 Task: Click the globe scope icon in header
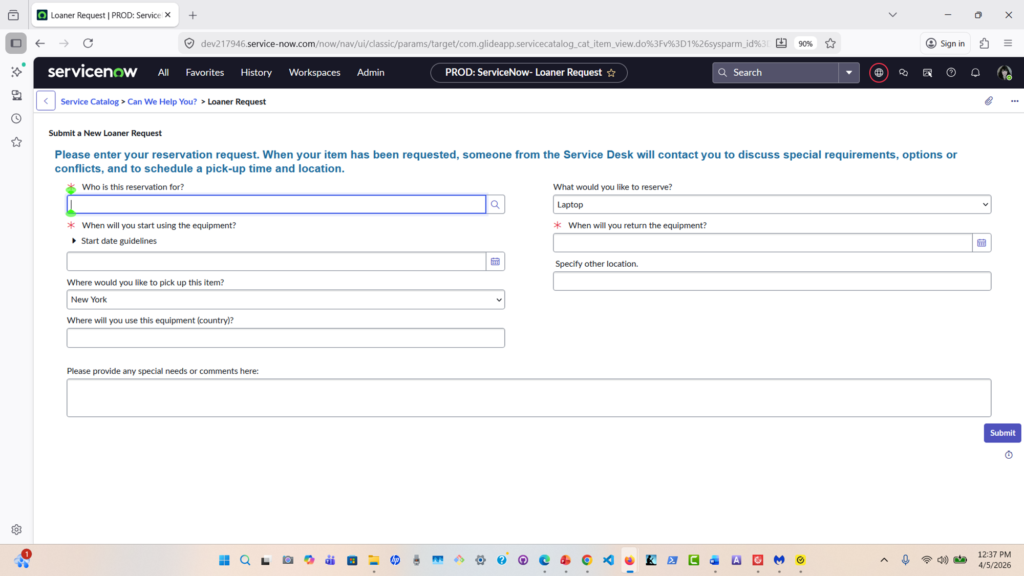tap(879, 73)
